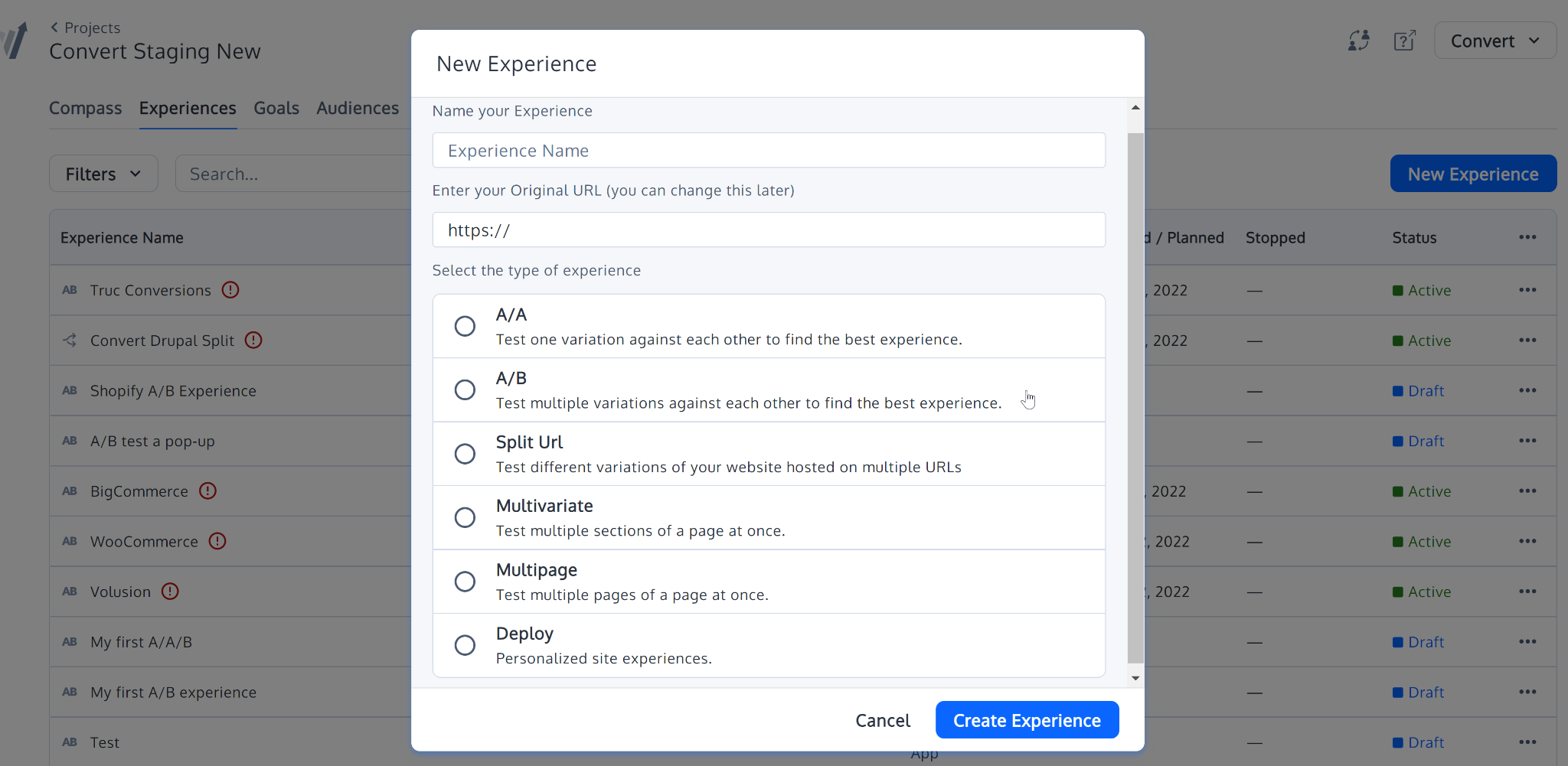Open the help icon in header
Screen dimensions: 1568x766
[x=1405, y=41]
